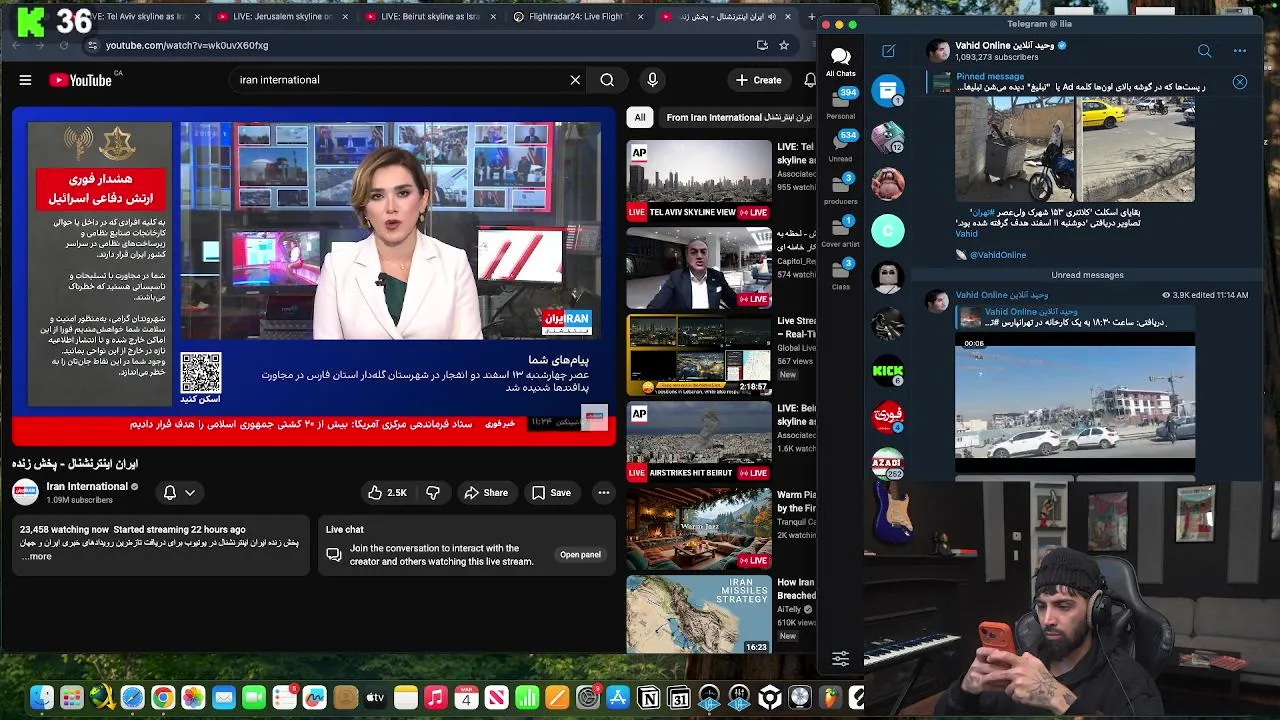Switch to the Beirut skyline tab
The image size is (1280, 720).
click(428, 17)
